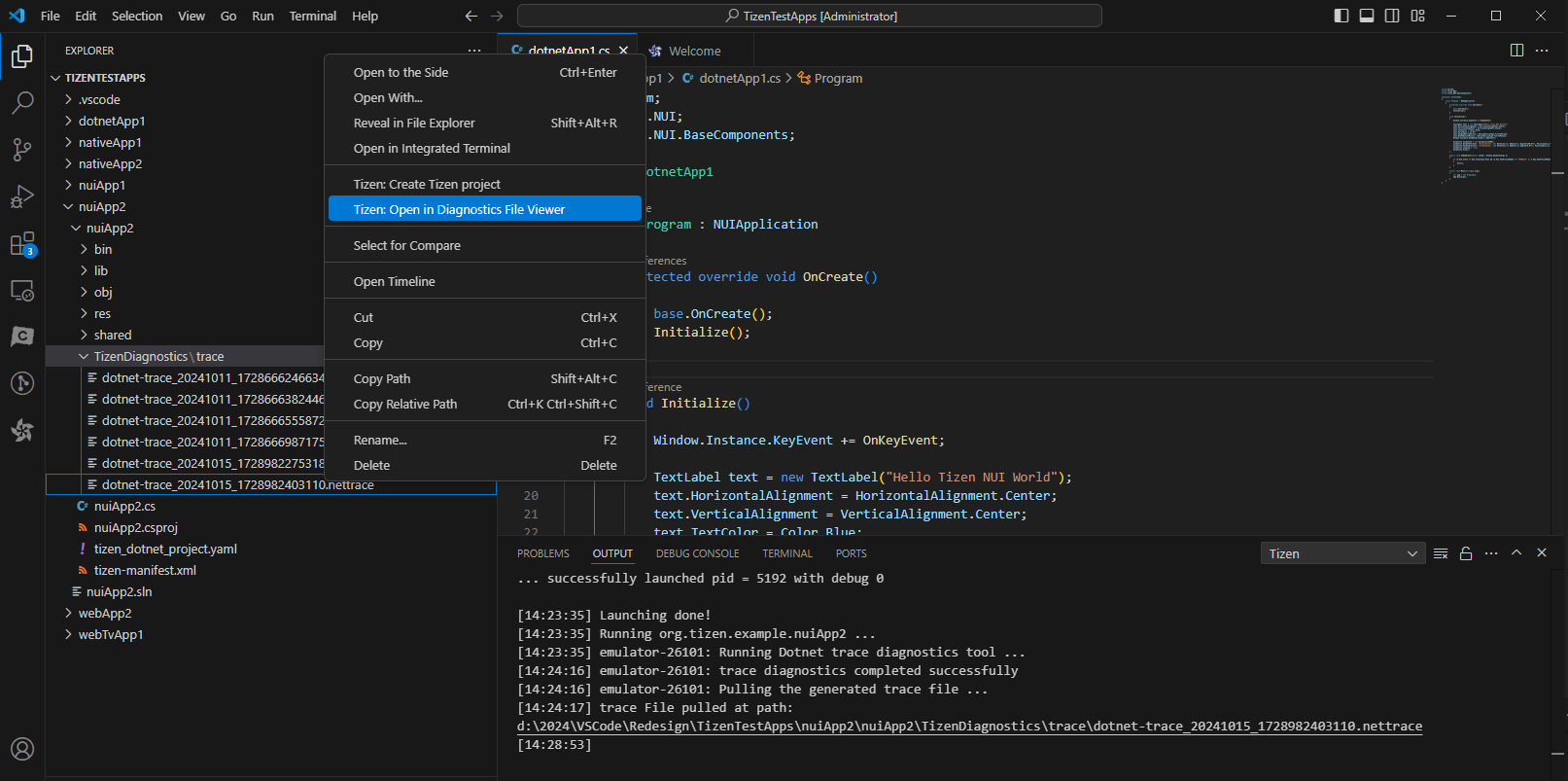Screen dimensions: 1568x781
Task: Toggle the bottom panel visibility
Action: click(1367, 16)
